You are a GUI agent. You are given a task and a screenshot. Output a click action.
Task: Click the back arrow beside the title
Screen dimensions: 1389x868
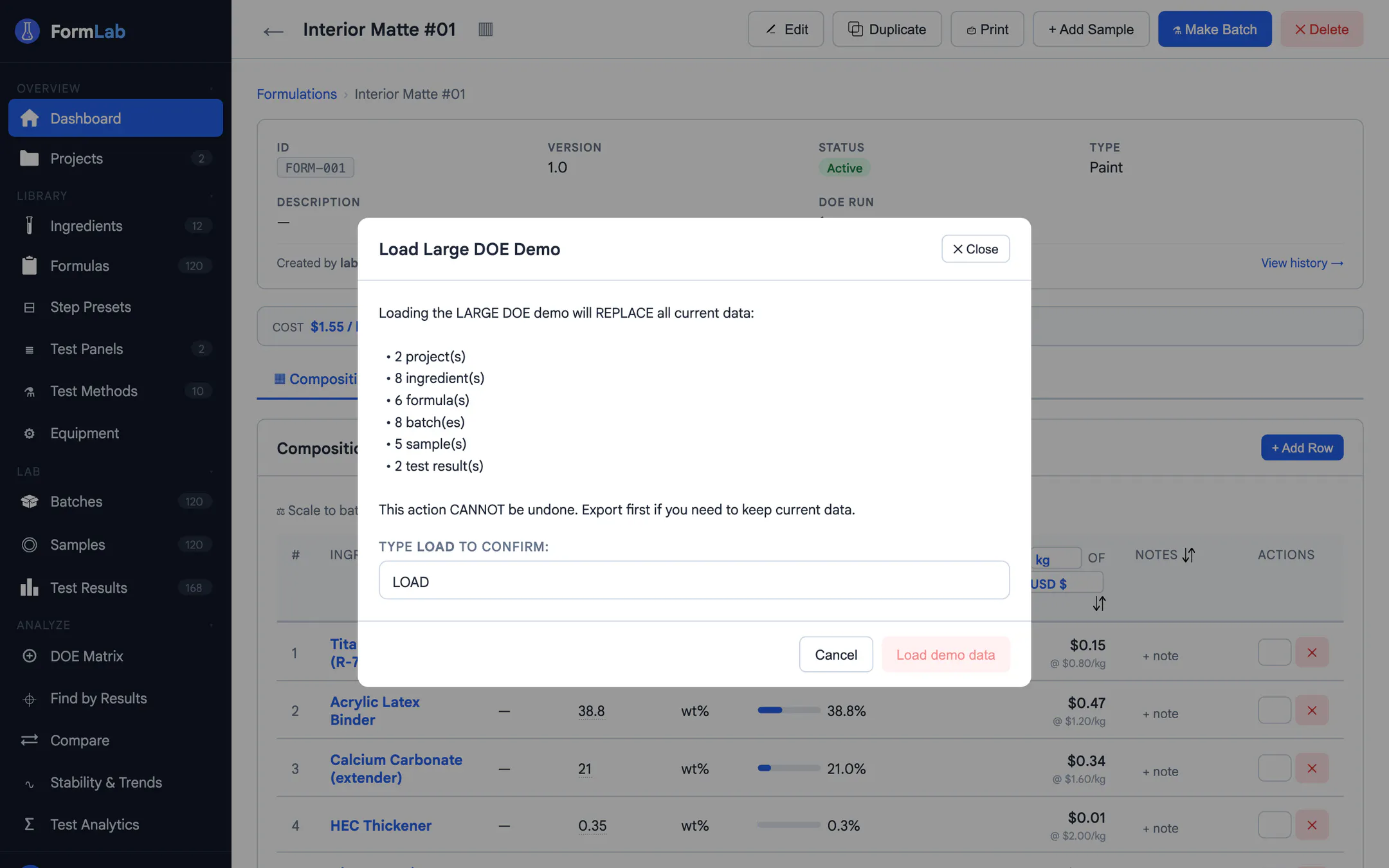click(273, 31)
